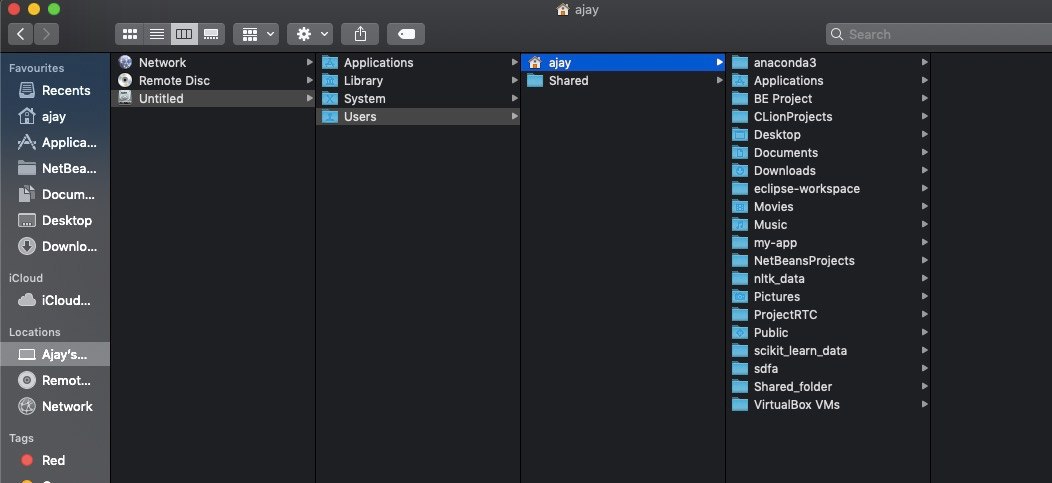Click the Downloads folder icon in ajay column
The width and height of the screenshot is (1052, 483).
click(739, 171)
